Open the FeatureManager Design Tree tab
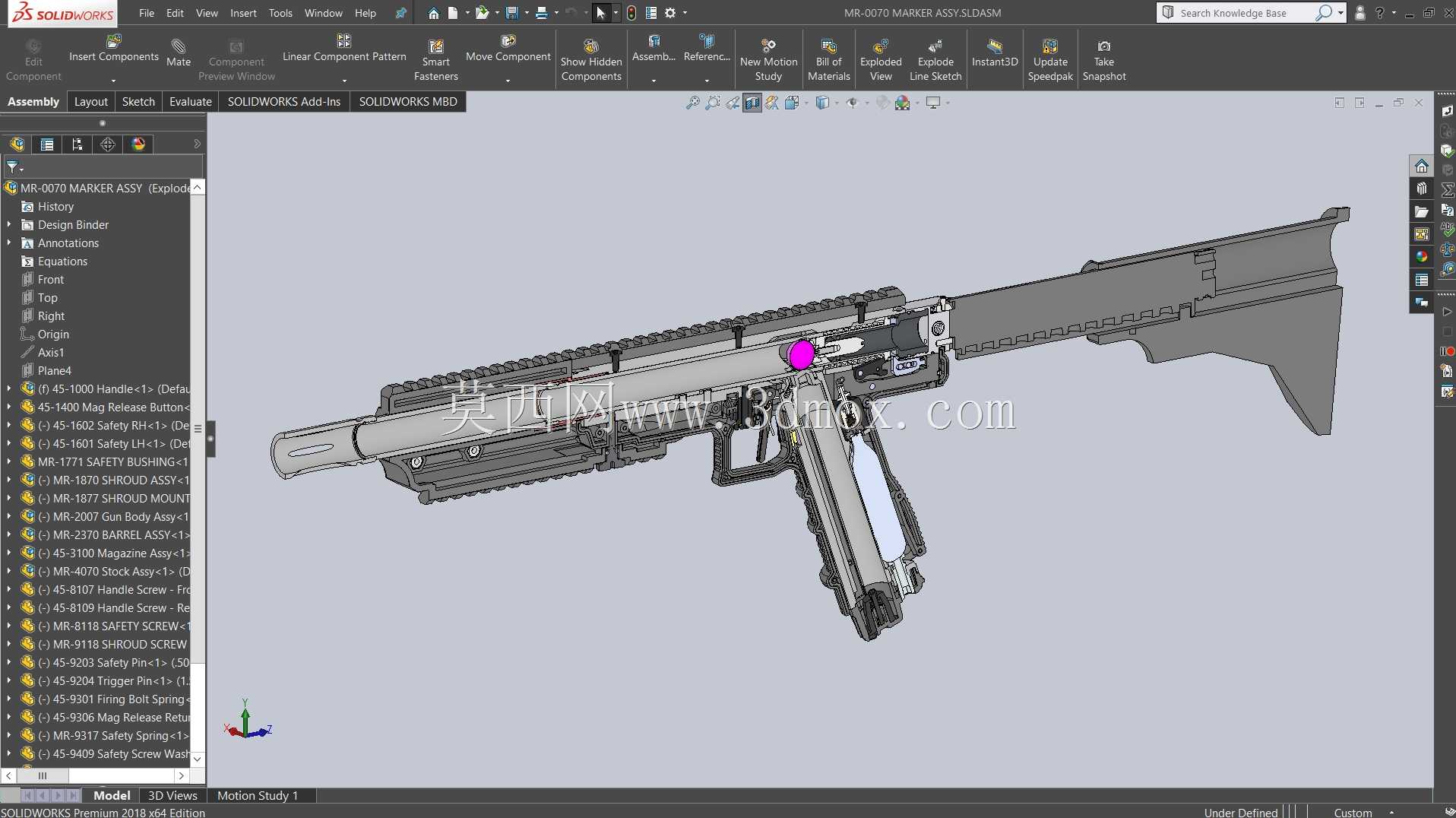 click(x=17, y=144)
